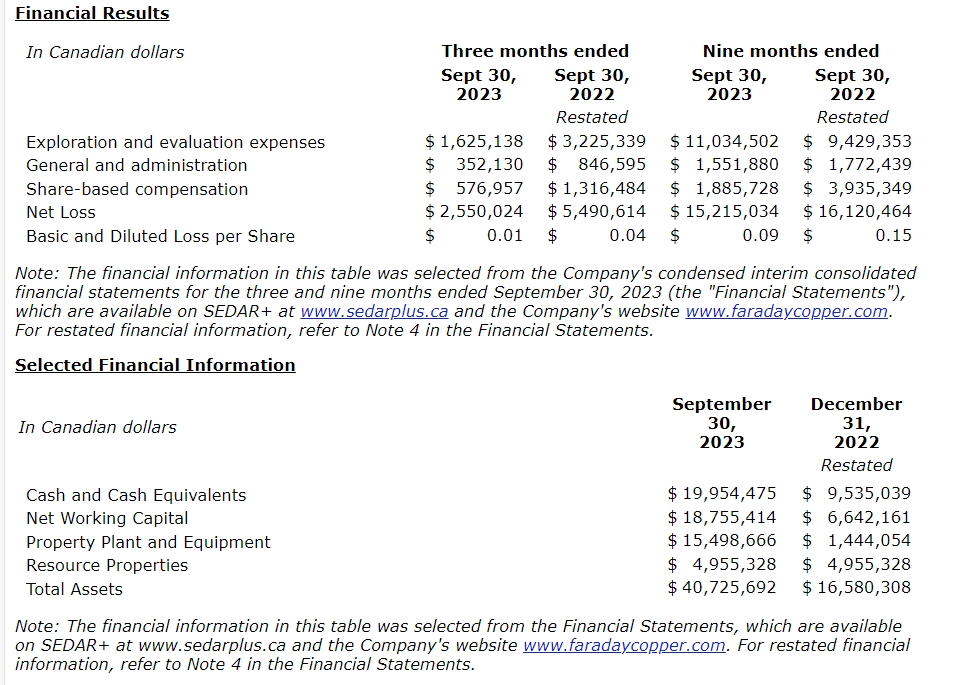Click the Property Plant and Equipment label
Image resolution: width=957 pixels, height=685 pixels.
pos(148,542)
